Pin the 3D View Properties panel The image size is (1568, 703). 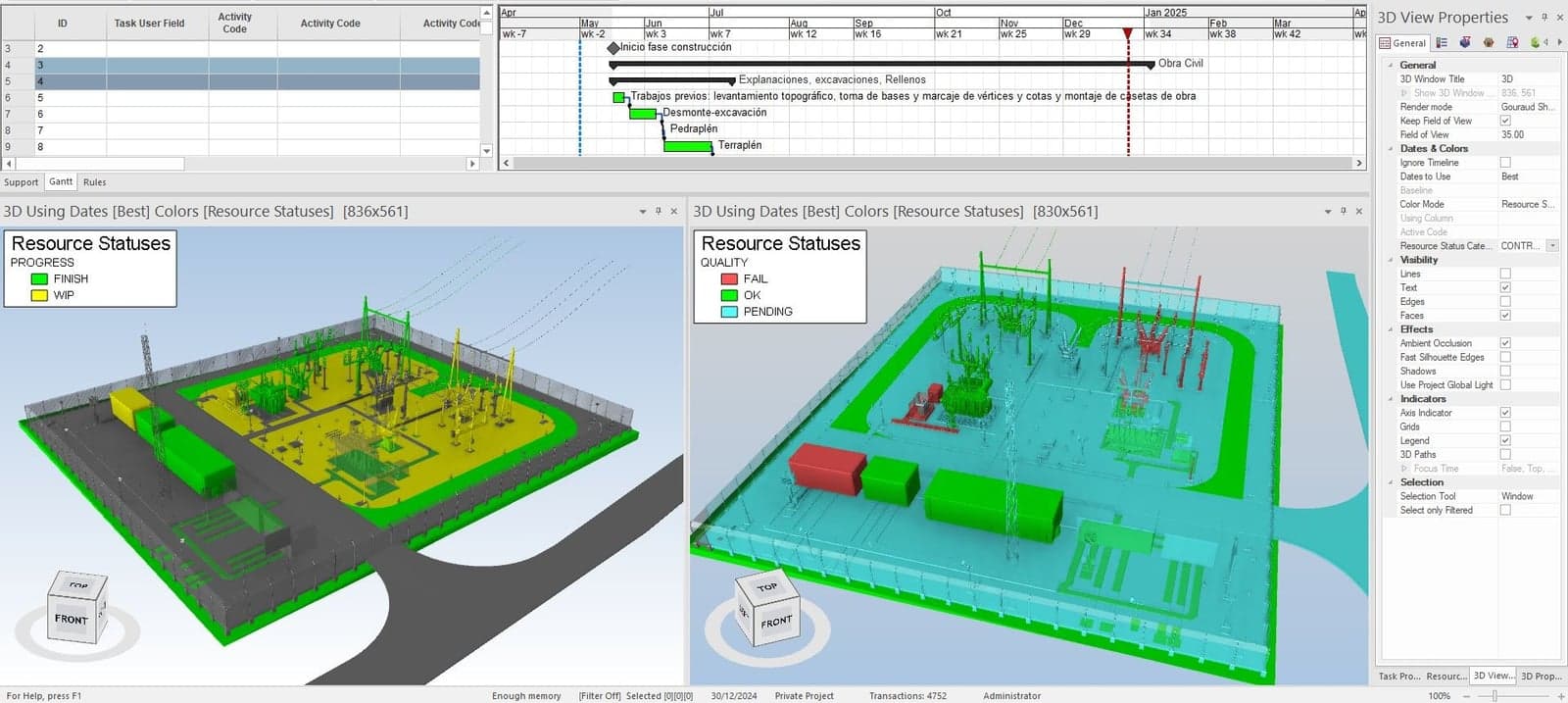click(x=1544, y=18)
